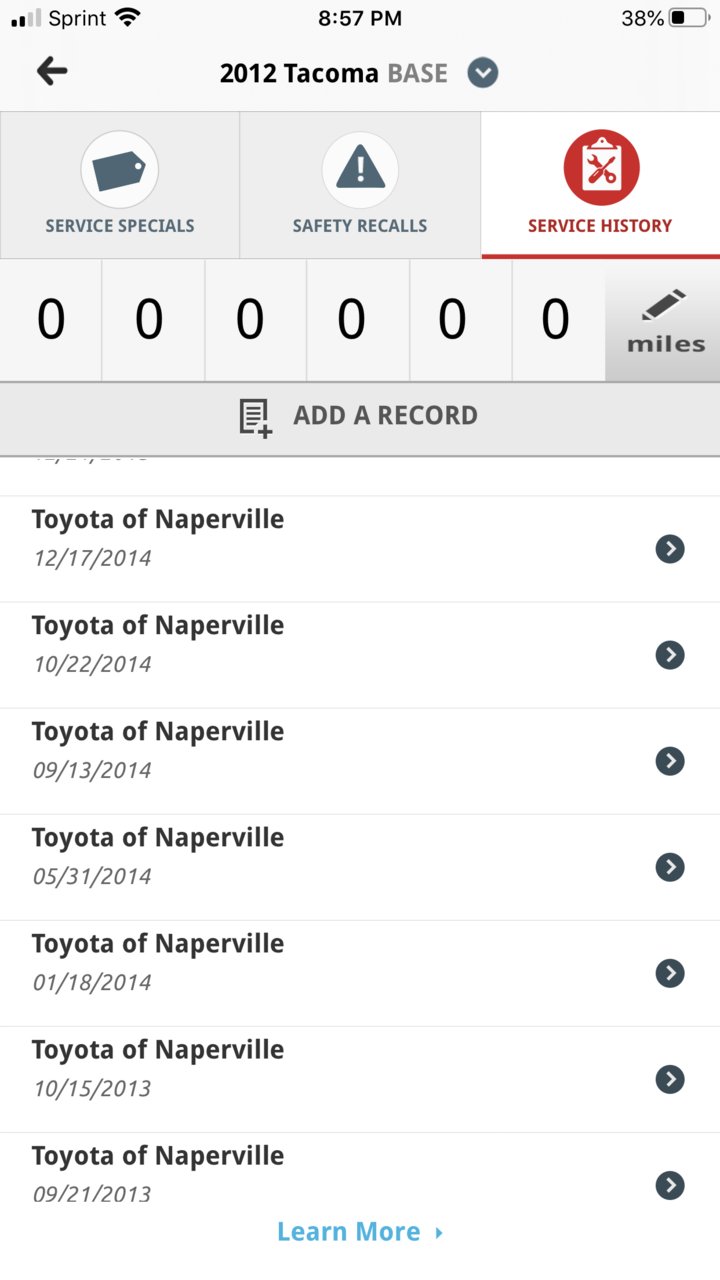Select the Safety Recalls warning icon
The image size is (720, 1280).
coord(360,171)
